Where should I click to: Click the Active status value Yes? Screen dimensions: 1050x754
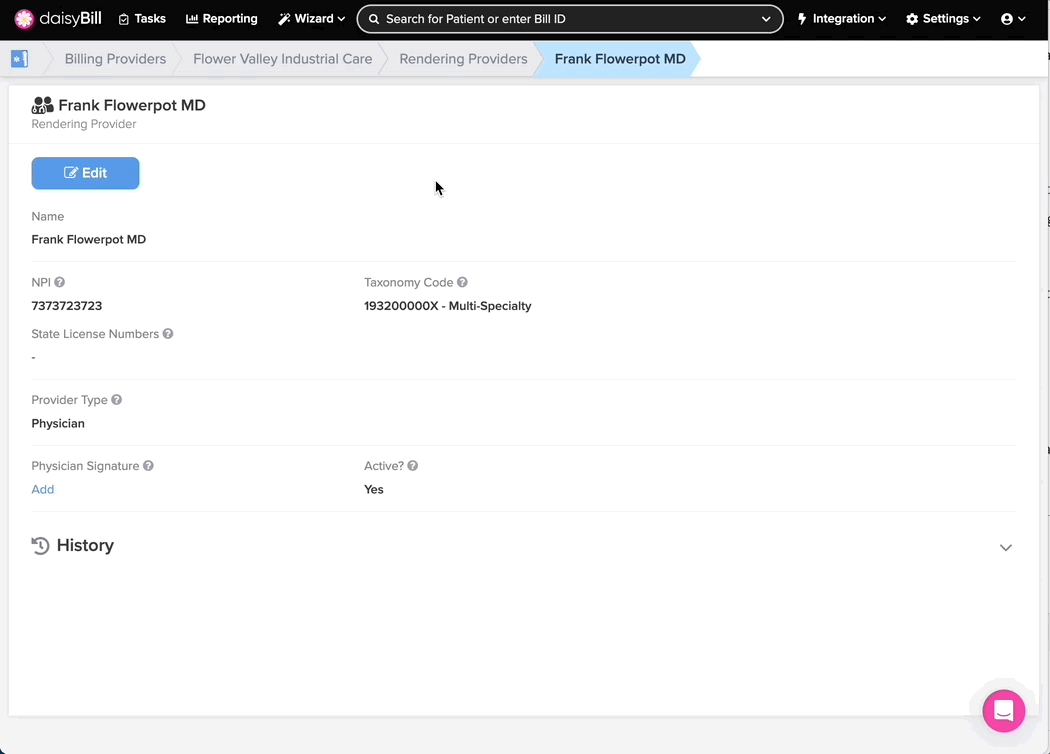pyautogui.click(x=374, y=489)
